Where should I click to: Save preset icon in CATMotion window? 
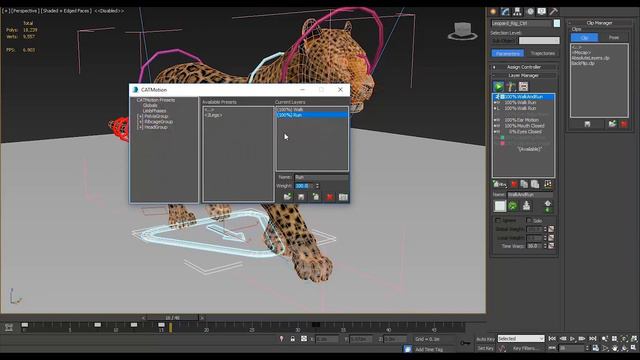pos(301,197)
